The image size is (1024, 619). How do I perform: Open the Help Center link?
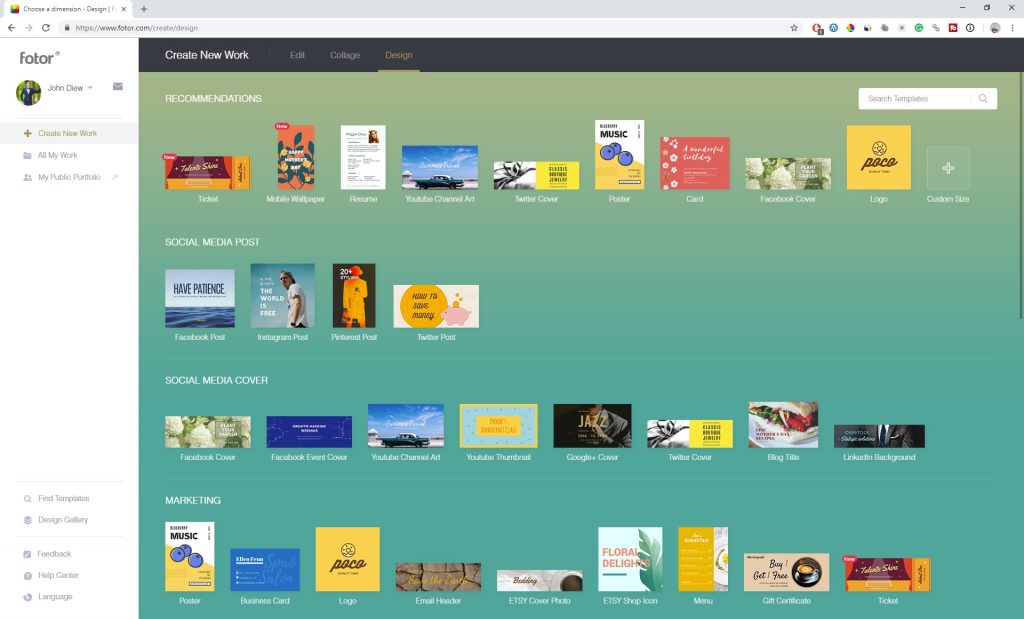(x=58, y=575)
